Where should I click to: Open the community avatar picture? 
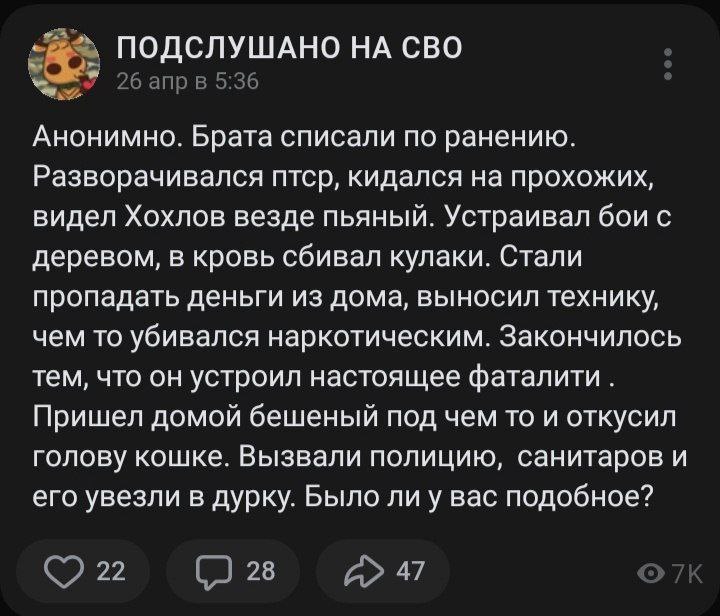63,64
